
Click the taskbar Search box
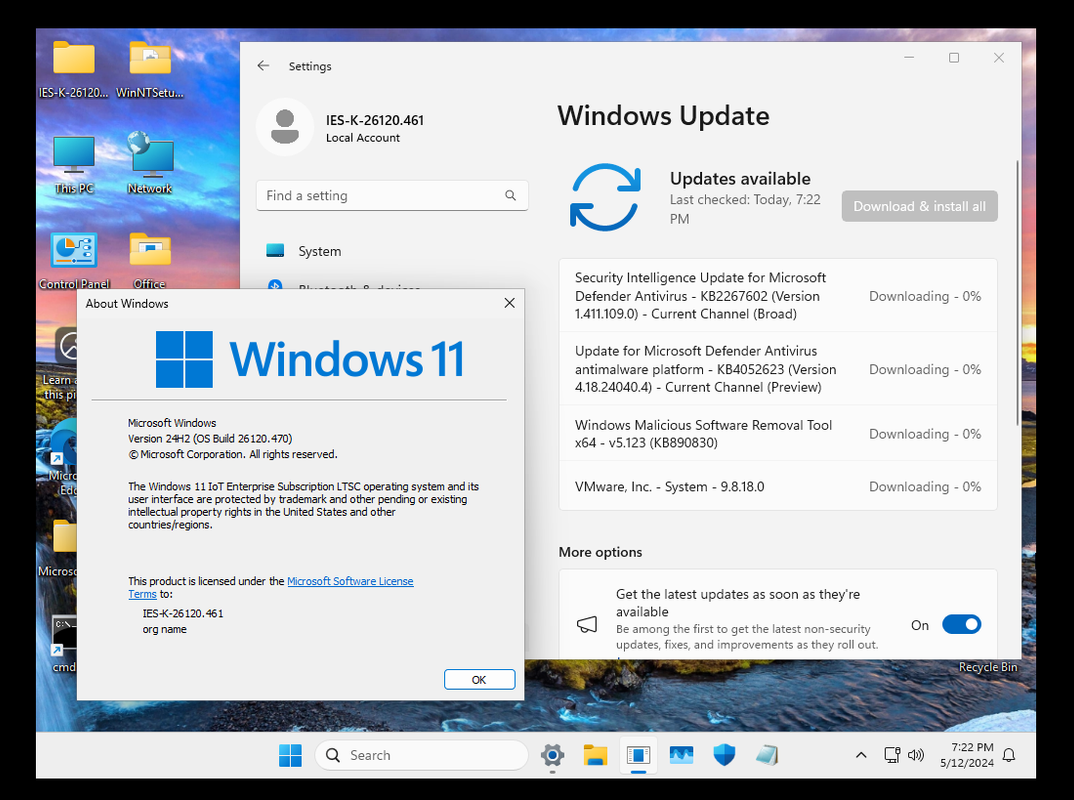[421, 755]
